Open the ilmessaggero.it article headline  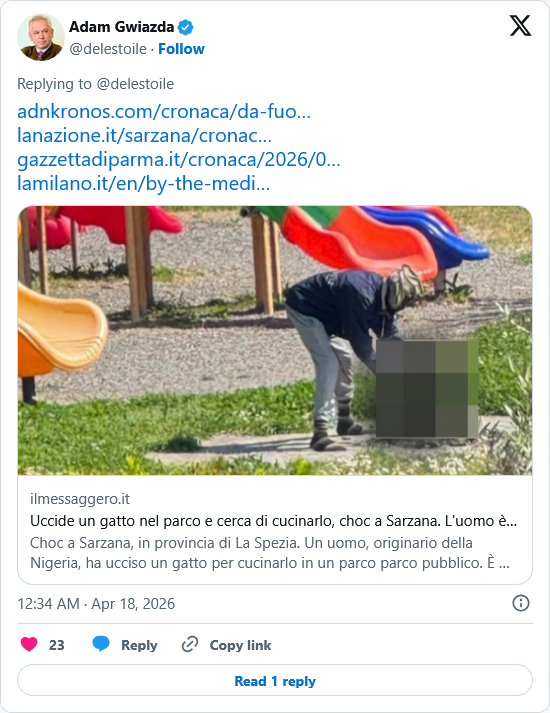tap(273, 521)
